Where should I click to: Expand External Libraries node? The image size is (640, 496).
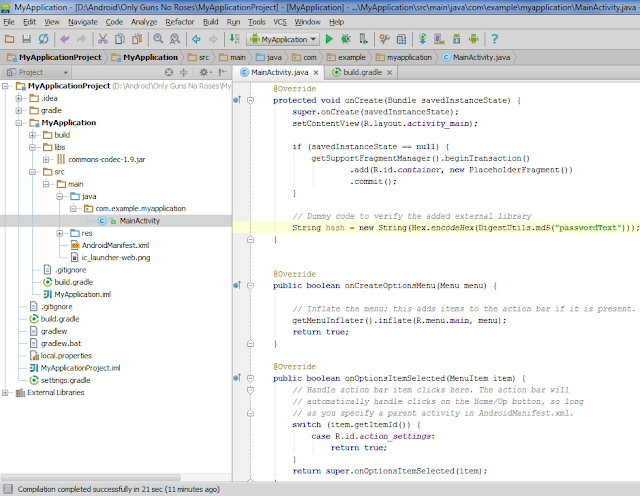point(5,392)
